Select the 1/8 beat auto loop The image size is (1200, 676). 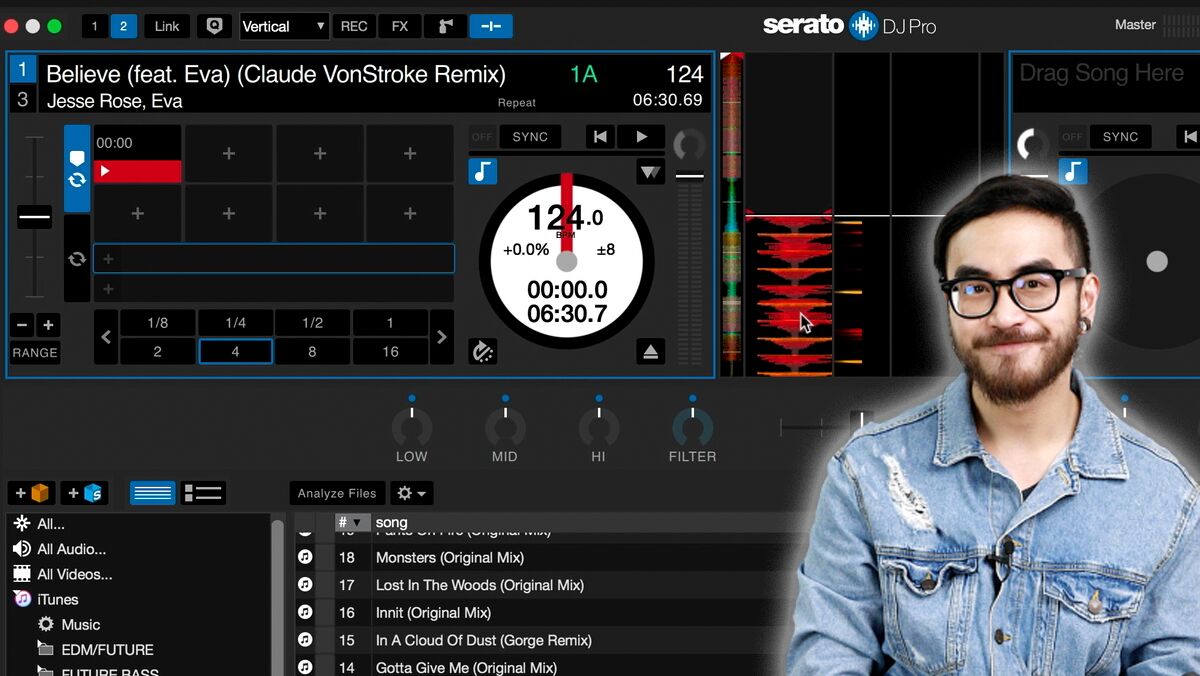(158, 323)
